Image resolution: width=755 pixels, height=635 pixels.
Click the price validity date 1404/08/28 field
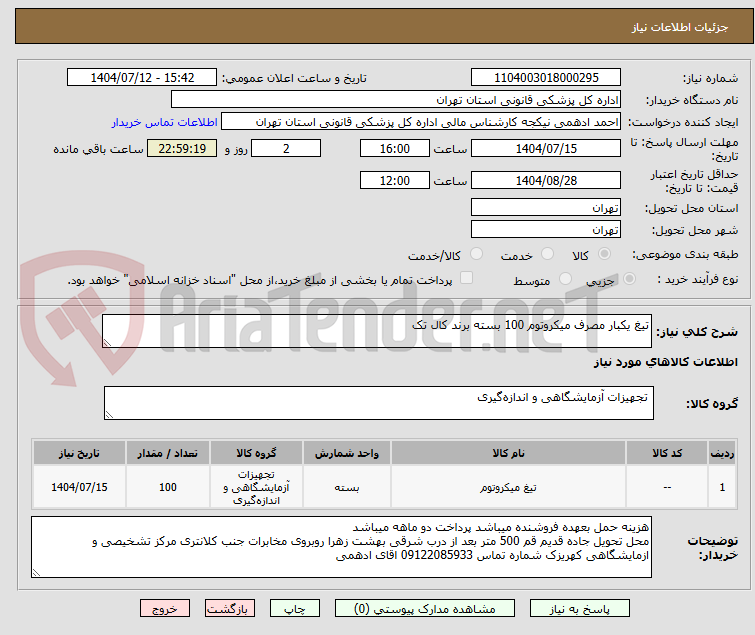tap(546, 180)
